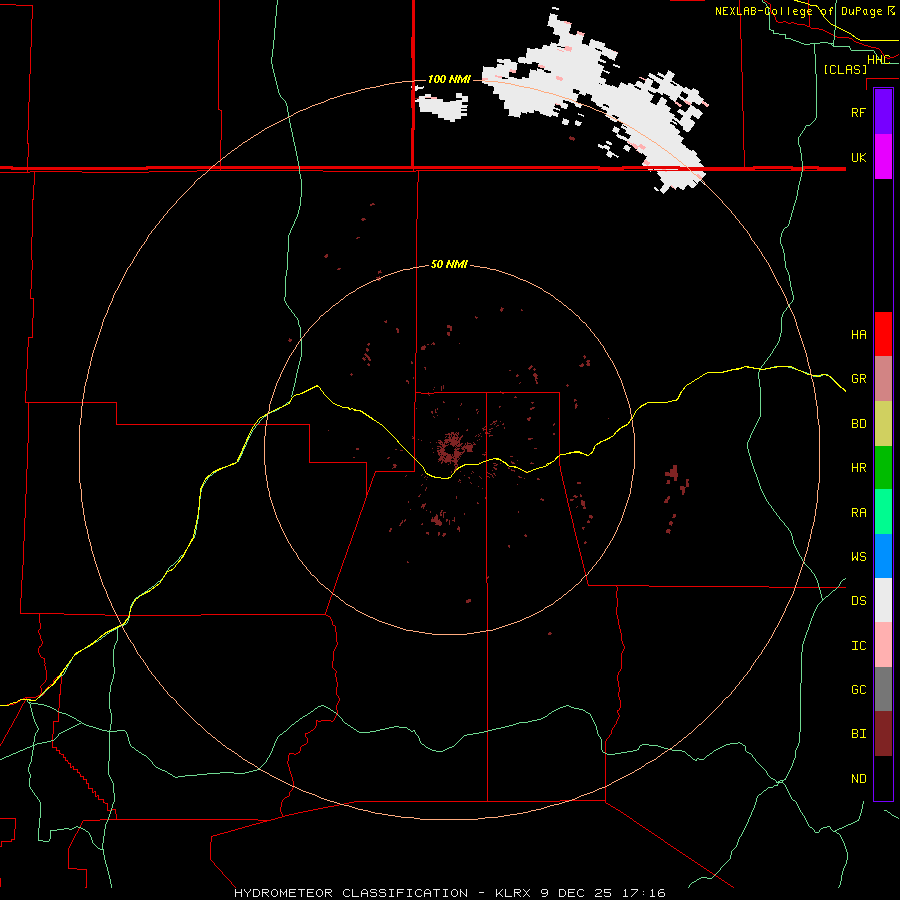Select the GR legend color block

[x=883, y=379]
